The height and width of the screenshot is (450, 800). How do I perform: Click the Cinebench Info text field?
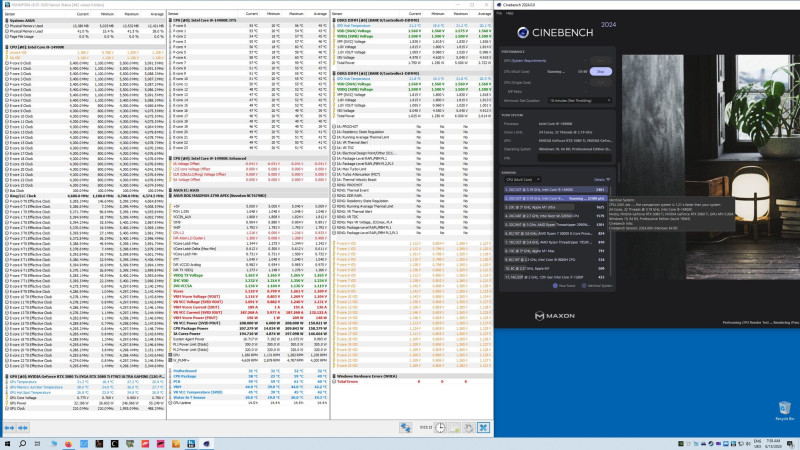(x=574, y=158)
